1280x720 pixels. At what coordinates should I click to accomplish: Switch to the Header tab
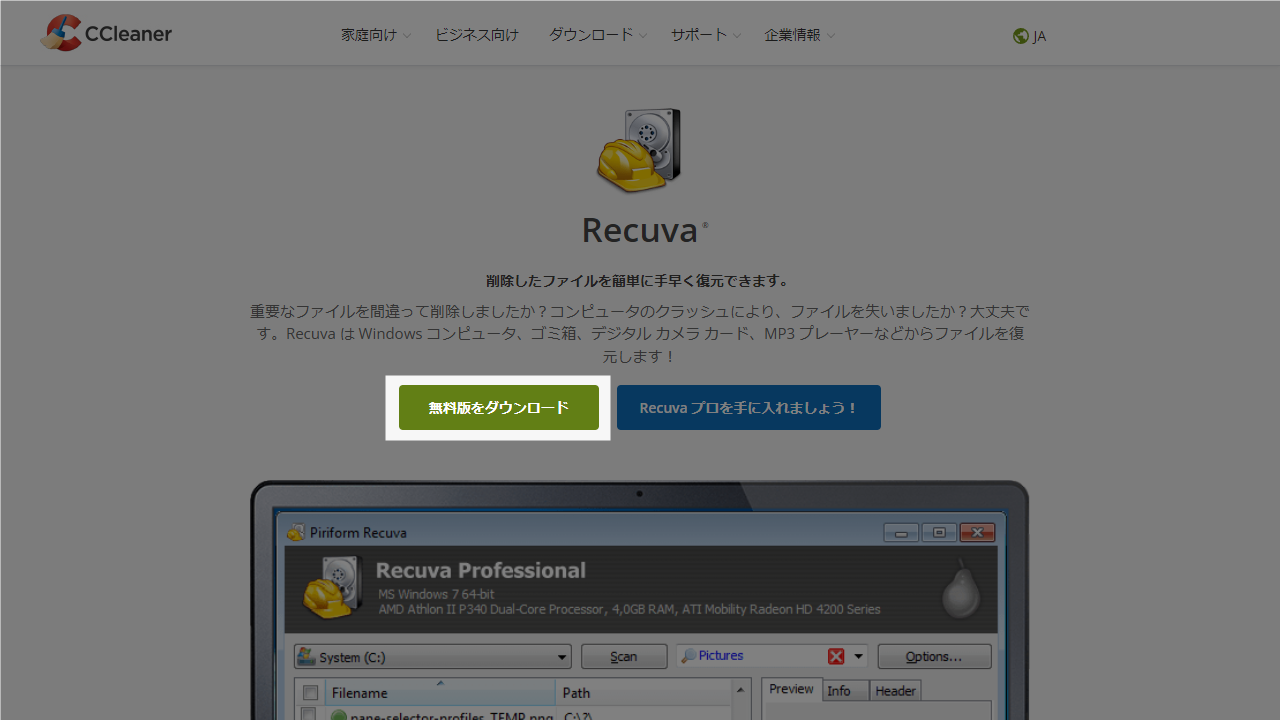click(x=895, y=691)
